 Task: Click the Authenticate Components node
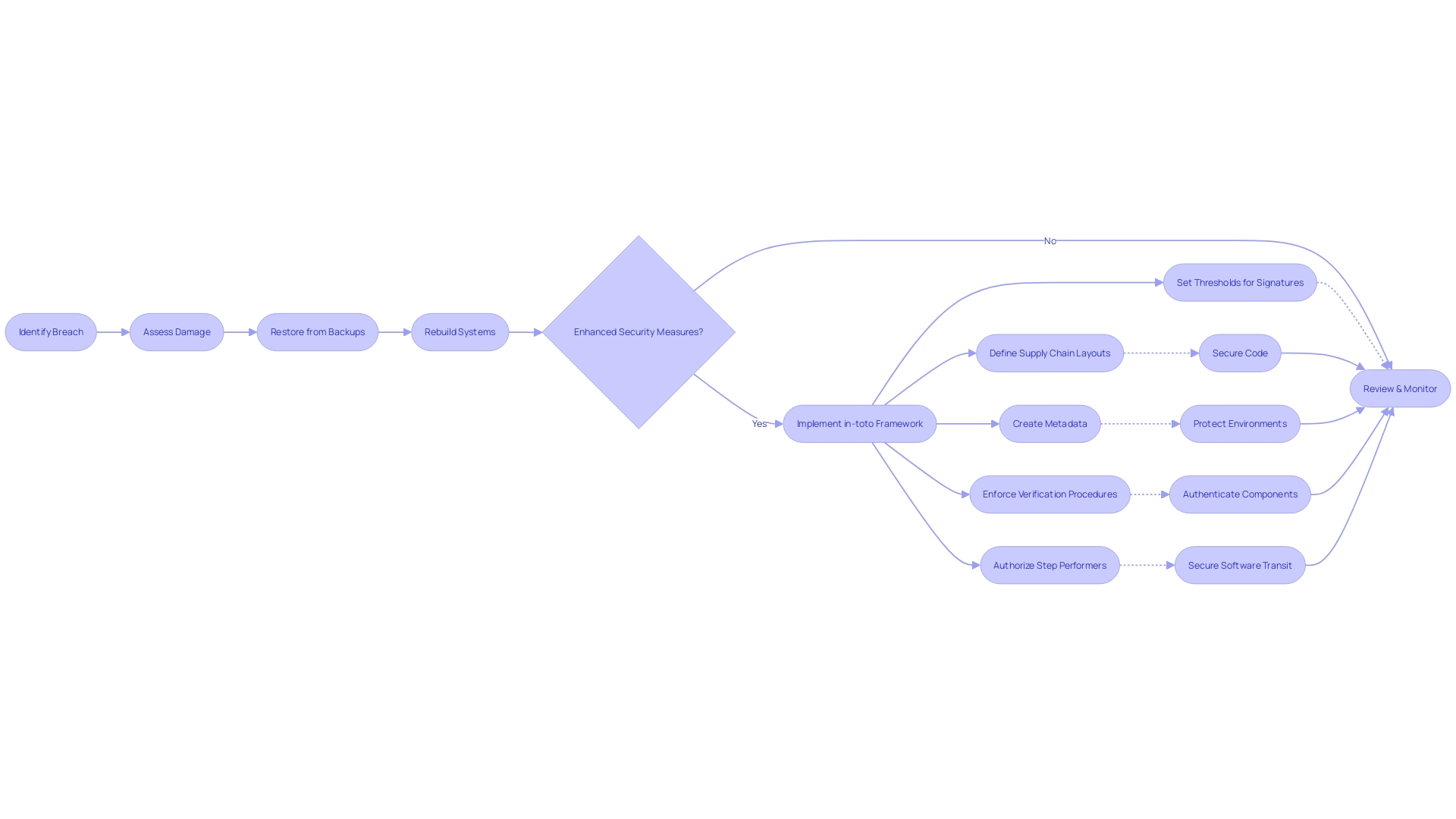[x=1240, y=494]
